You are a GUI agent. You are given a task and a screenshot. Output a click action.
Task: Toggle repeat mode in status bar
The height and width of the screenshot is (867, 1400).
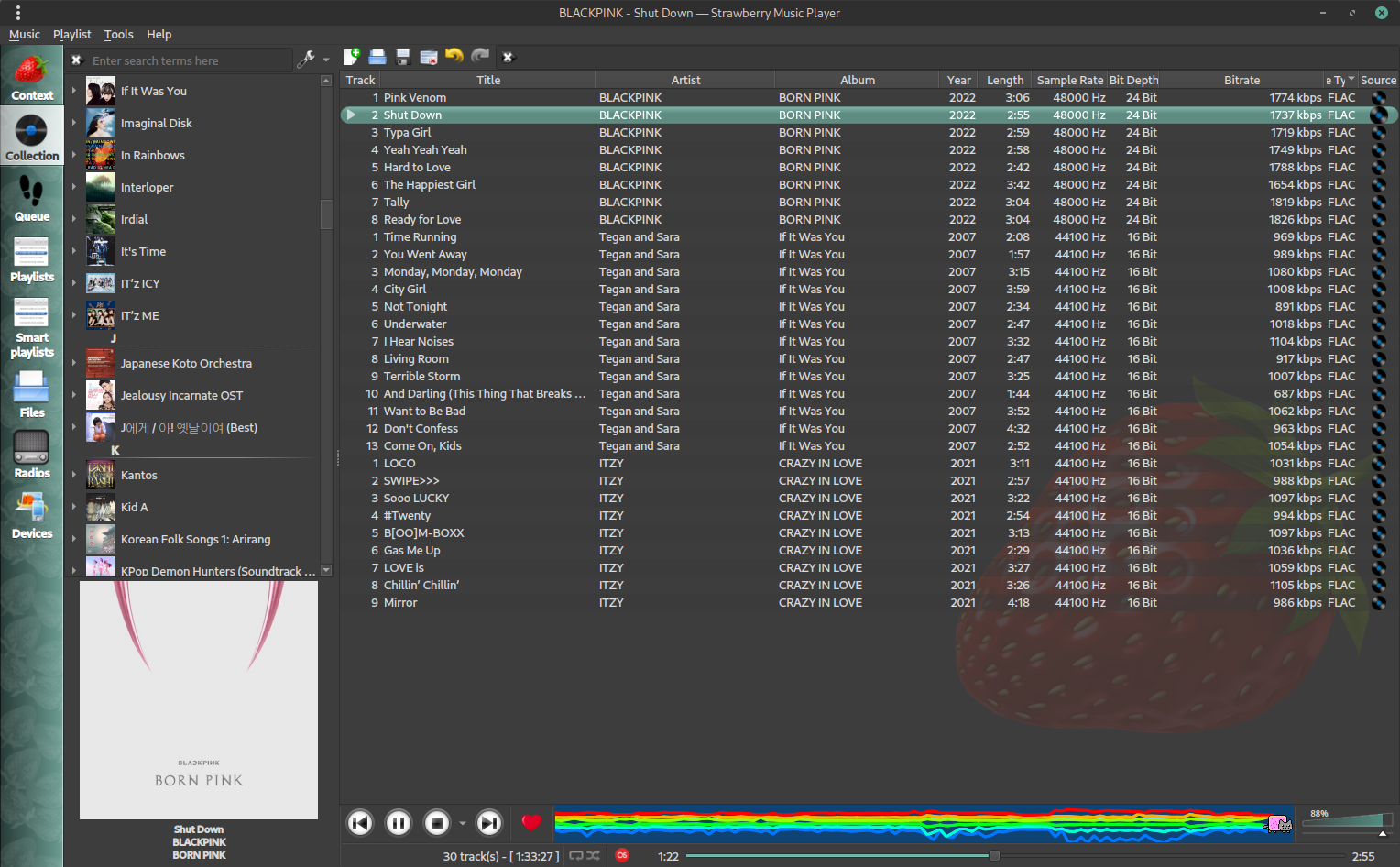[576, 856]
